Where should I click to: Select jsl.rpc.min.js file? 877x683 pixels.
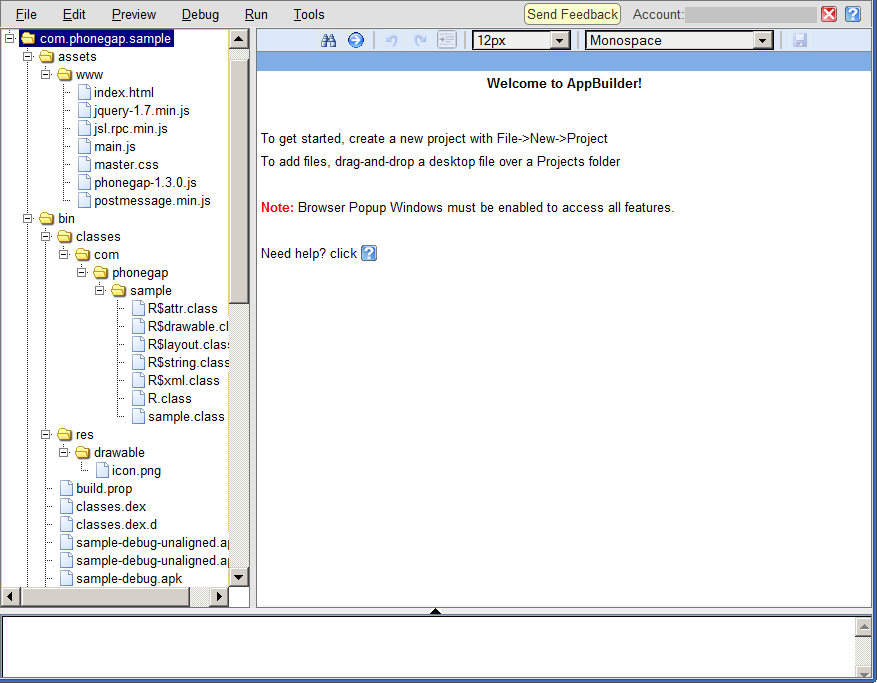coord(131,129)
